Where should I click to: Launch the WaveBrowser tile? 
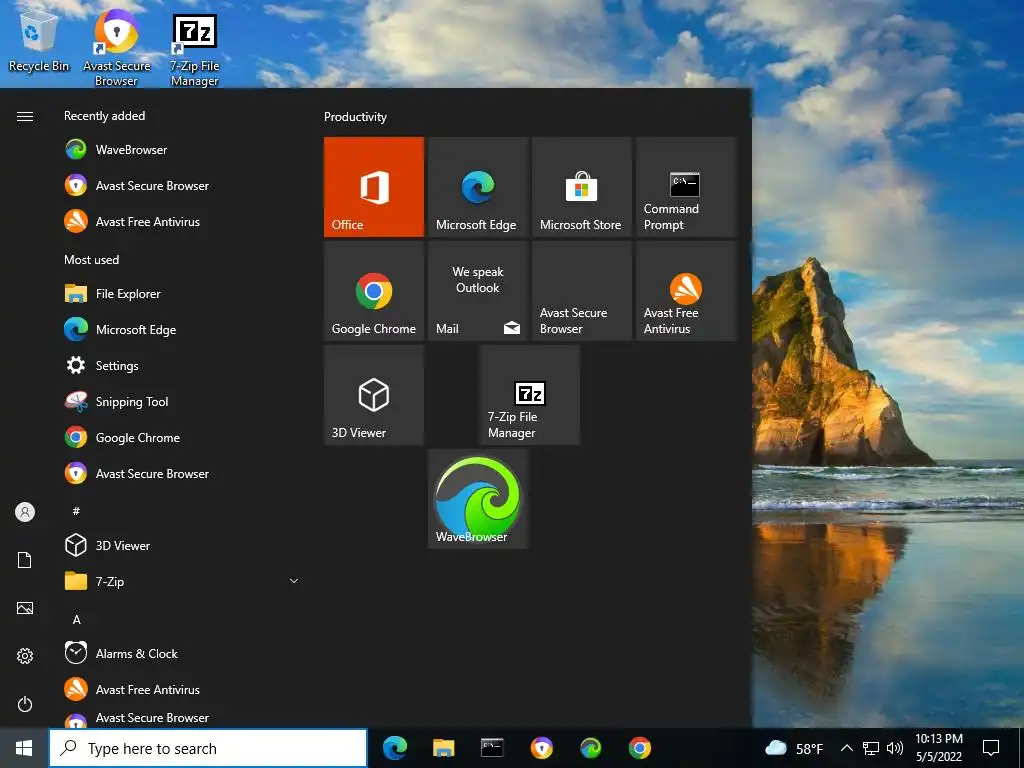click(477, 499)
